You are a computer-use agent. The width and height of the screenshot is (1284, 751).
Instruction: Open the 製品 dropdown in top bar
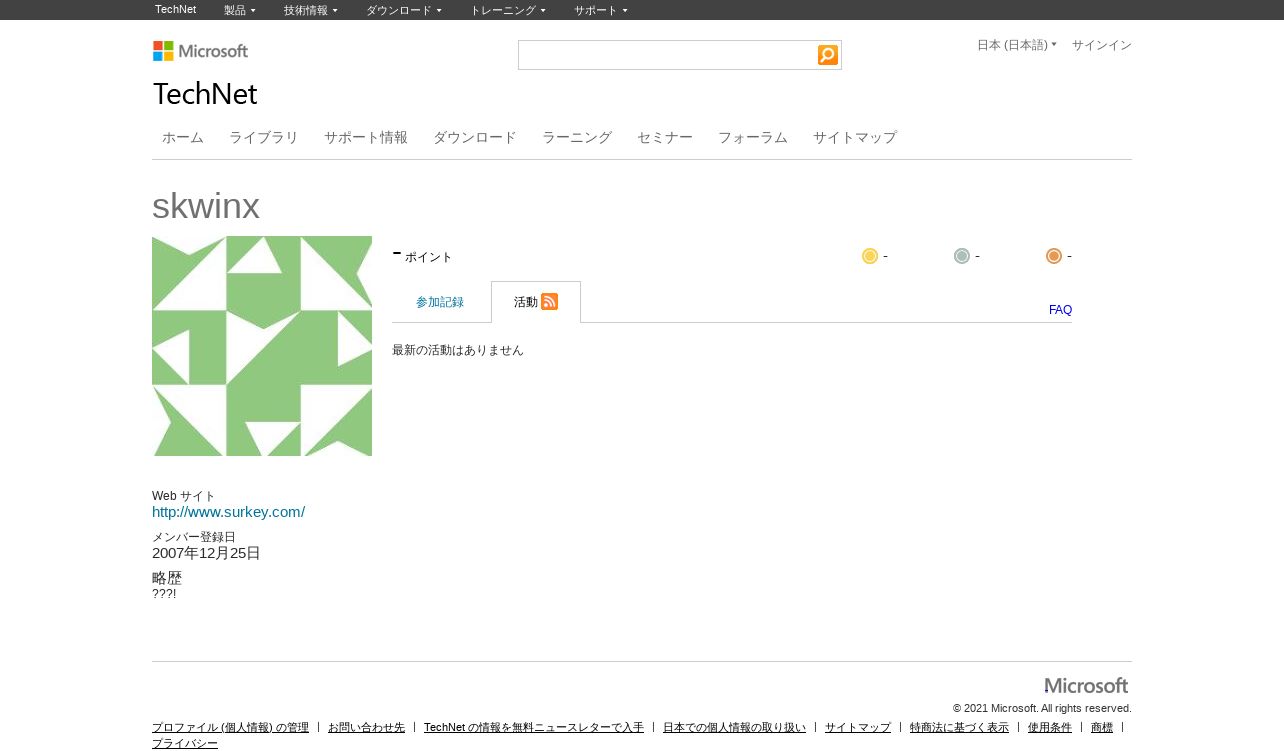[240, 10]
